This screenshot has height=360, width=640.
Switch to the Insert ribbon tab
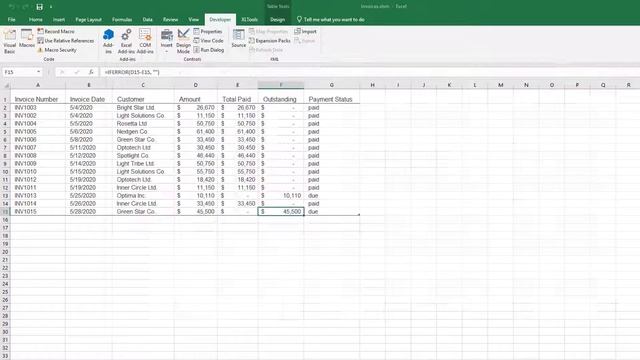point(59,20)
